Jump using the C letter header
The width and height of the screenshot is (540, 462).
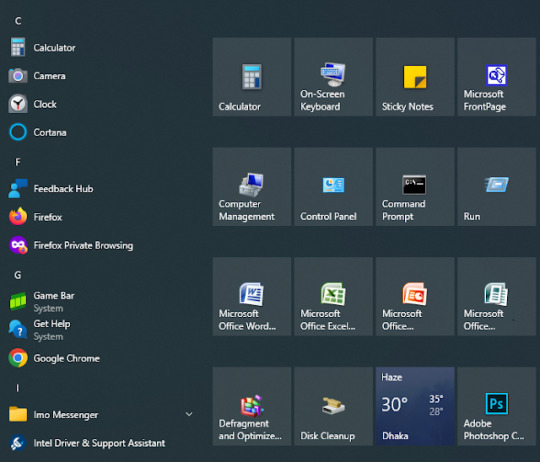pos(18,21)
